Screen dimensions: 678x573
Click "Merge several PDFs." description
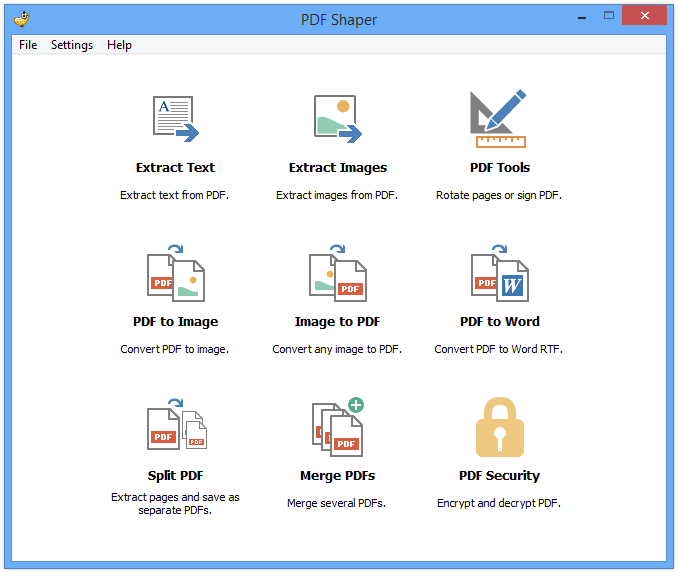pyautogui.click(x=336, y=503)
